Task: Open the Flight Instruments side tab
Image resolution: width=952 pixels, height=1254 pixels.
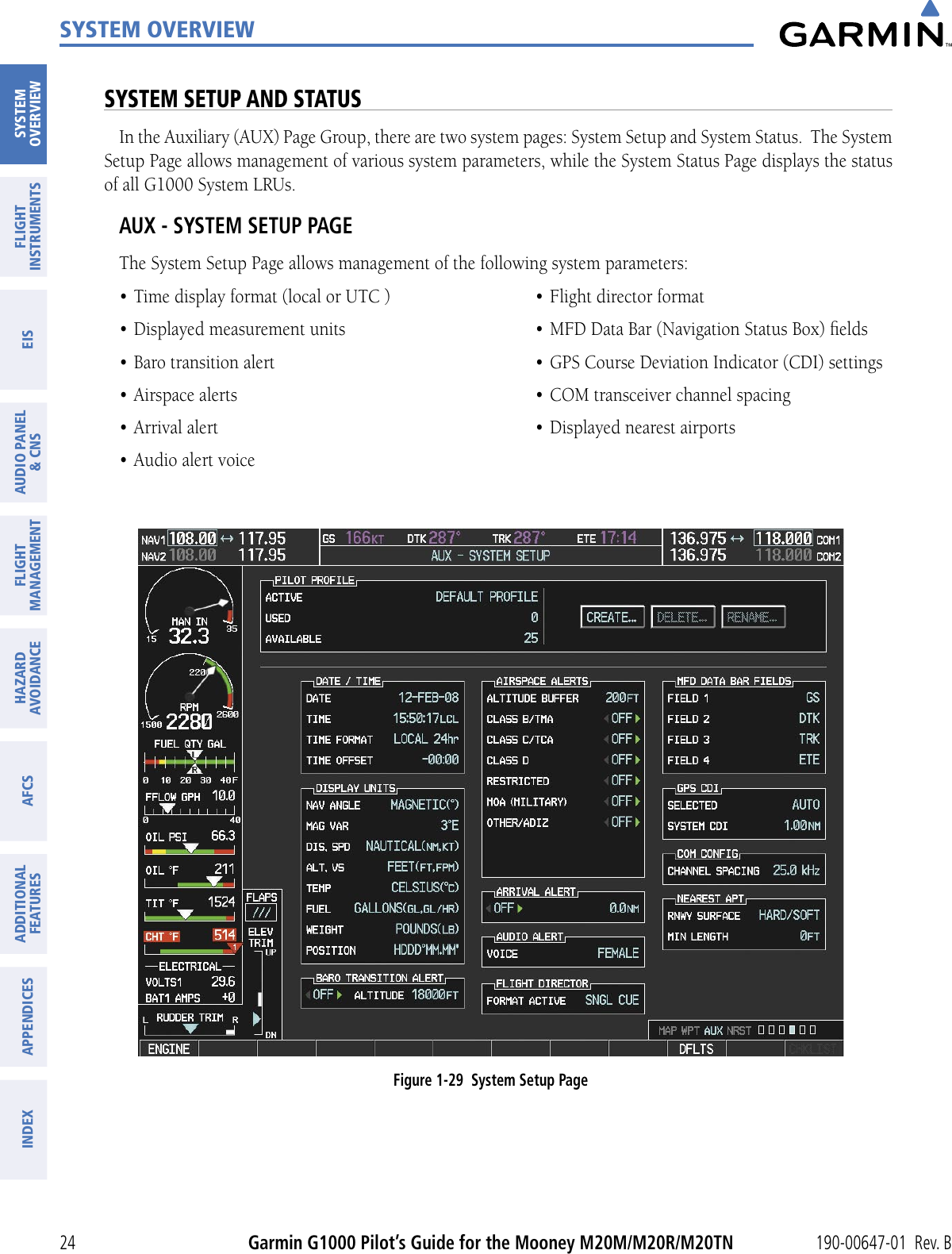Action: pyautogui.click(x=24, y=227)
